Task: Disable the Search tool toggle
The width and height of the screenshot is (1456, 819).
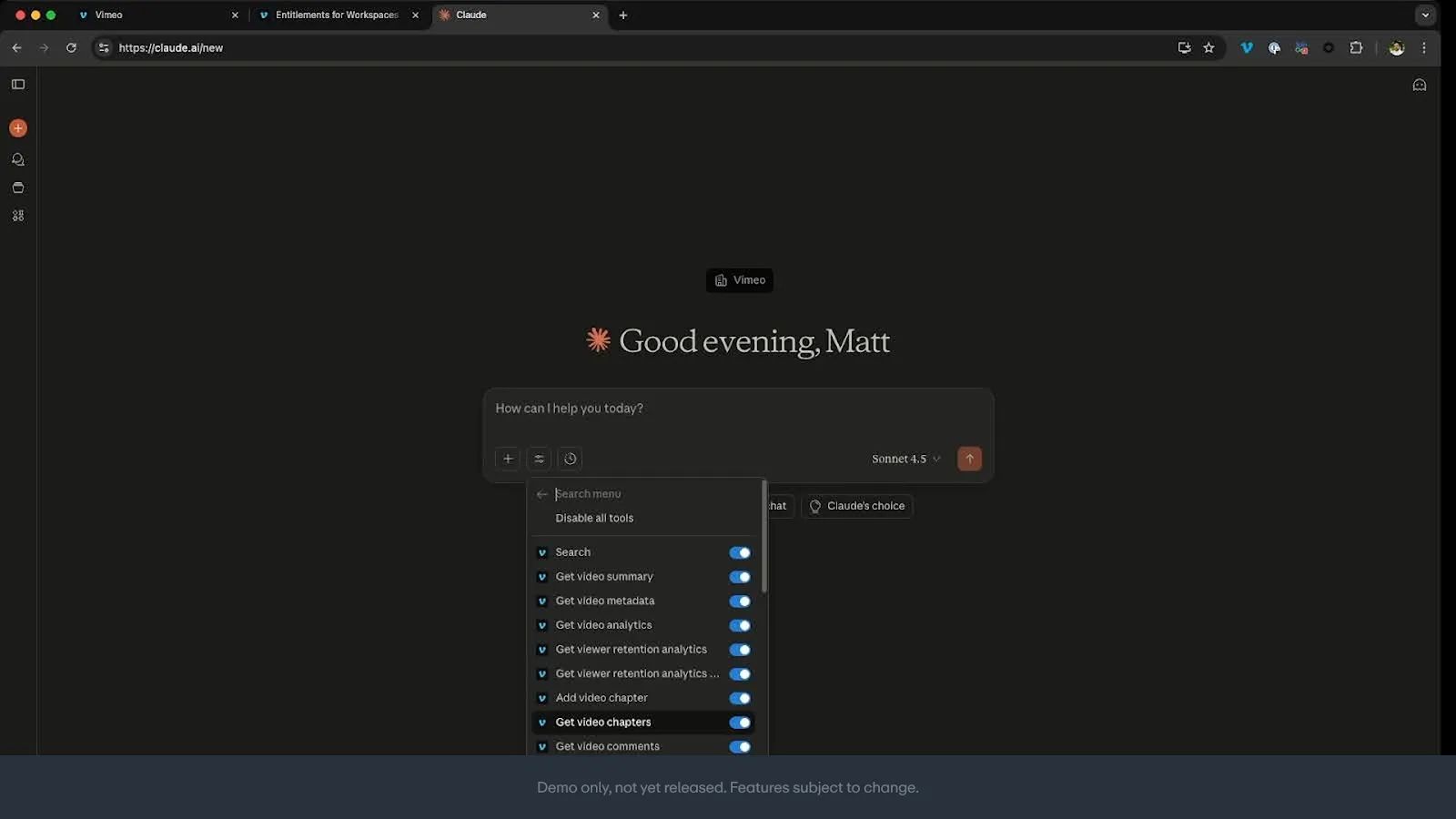Action: 740,552
